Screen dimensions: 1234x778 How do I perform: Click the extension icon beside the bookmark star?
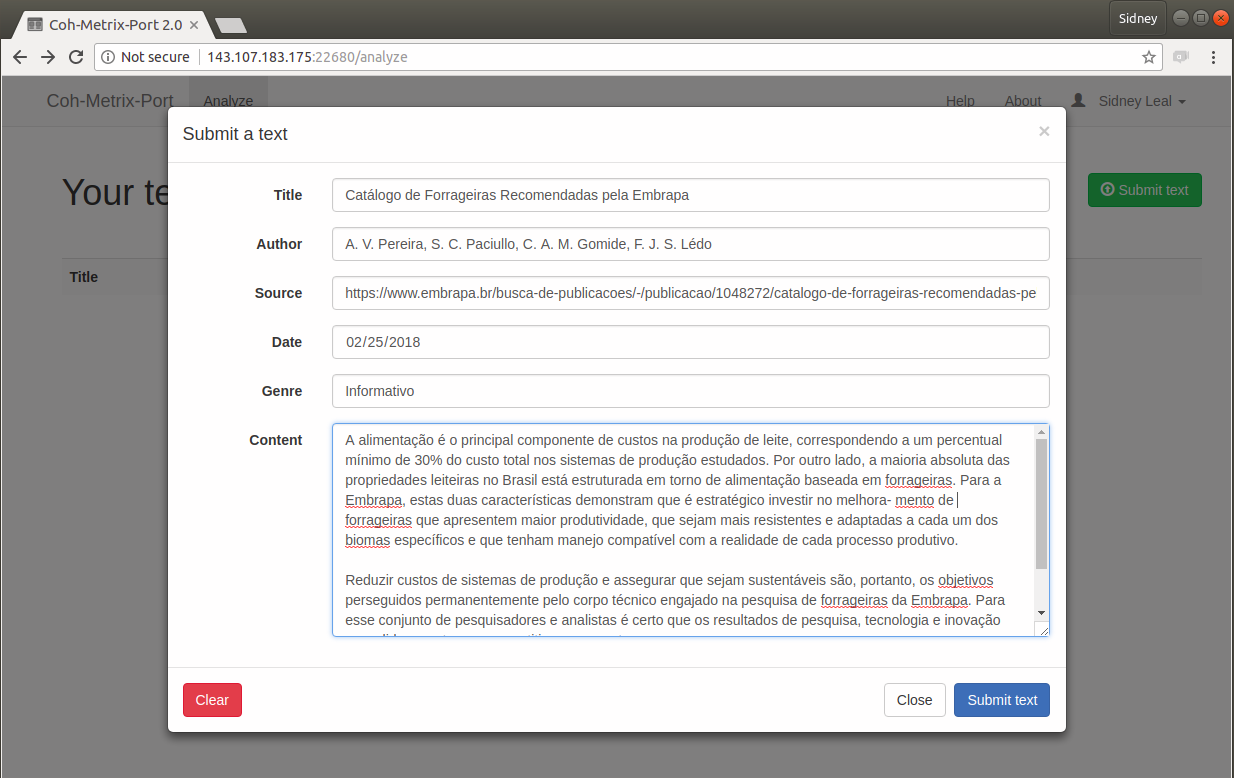(1181, 57)
